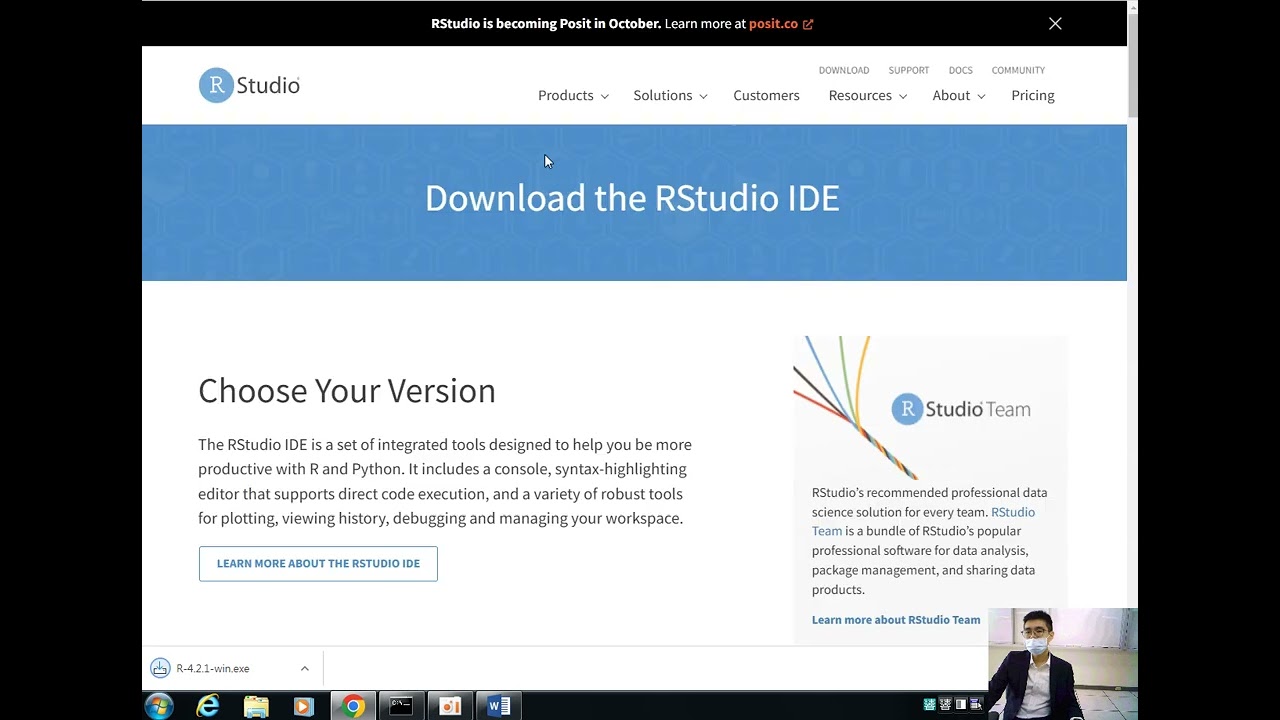This screenshot has width=1280, height=720.
Task: Expand the Solutions menu
Action: tap(670, 95)
